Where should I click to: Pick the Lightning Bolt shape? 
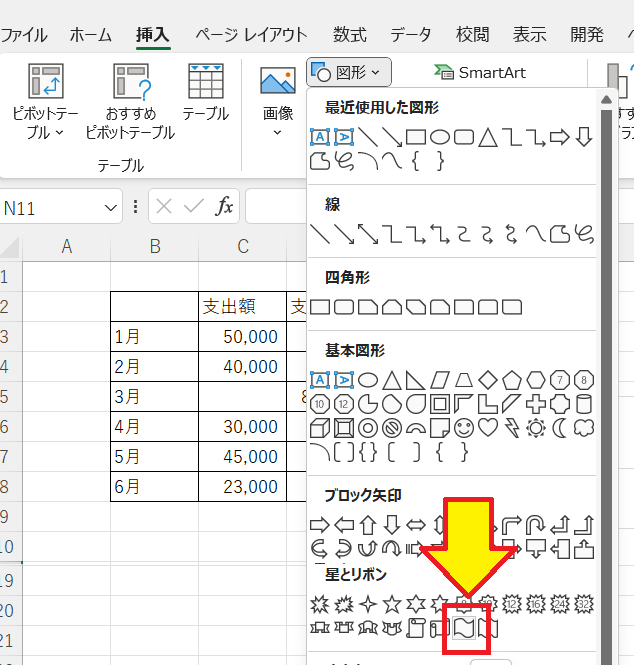tap(512, 428)
